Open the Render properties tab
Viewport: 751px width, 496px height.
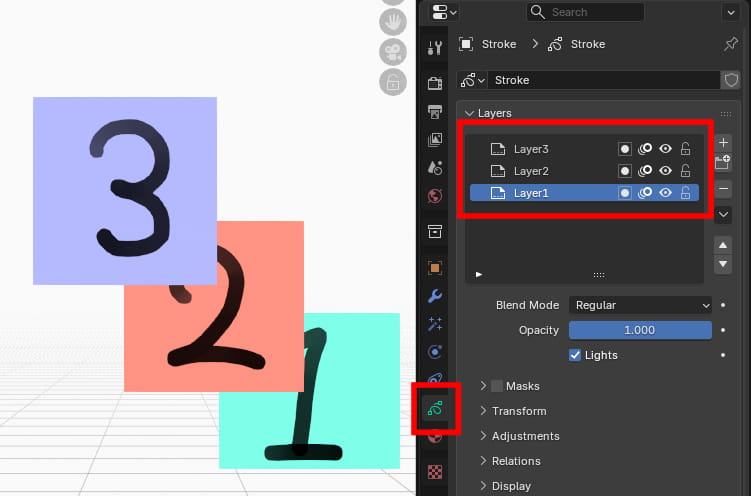click(x=435, y=83)
